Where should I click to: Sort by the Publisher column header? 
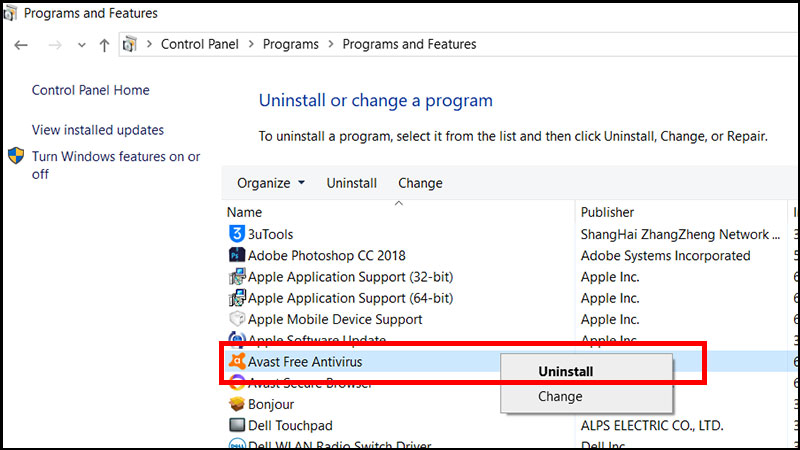tap(608, 212)
